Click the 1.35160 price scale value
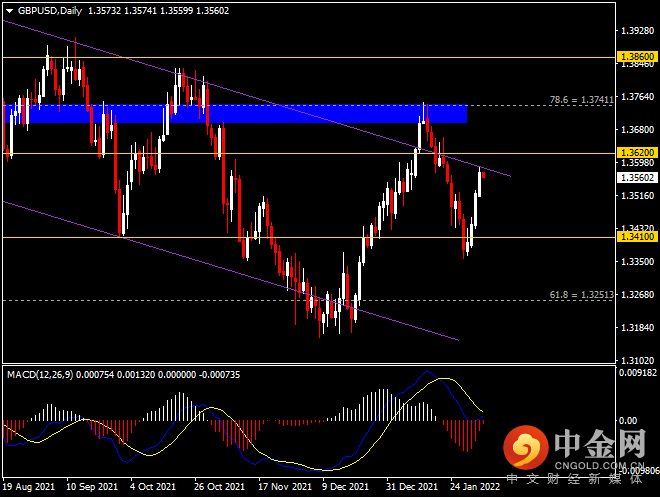Viewport: 660px width, 497px height. [638, 196]
